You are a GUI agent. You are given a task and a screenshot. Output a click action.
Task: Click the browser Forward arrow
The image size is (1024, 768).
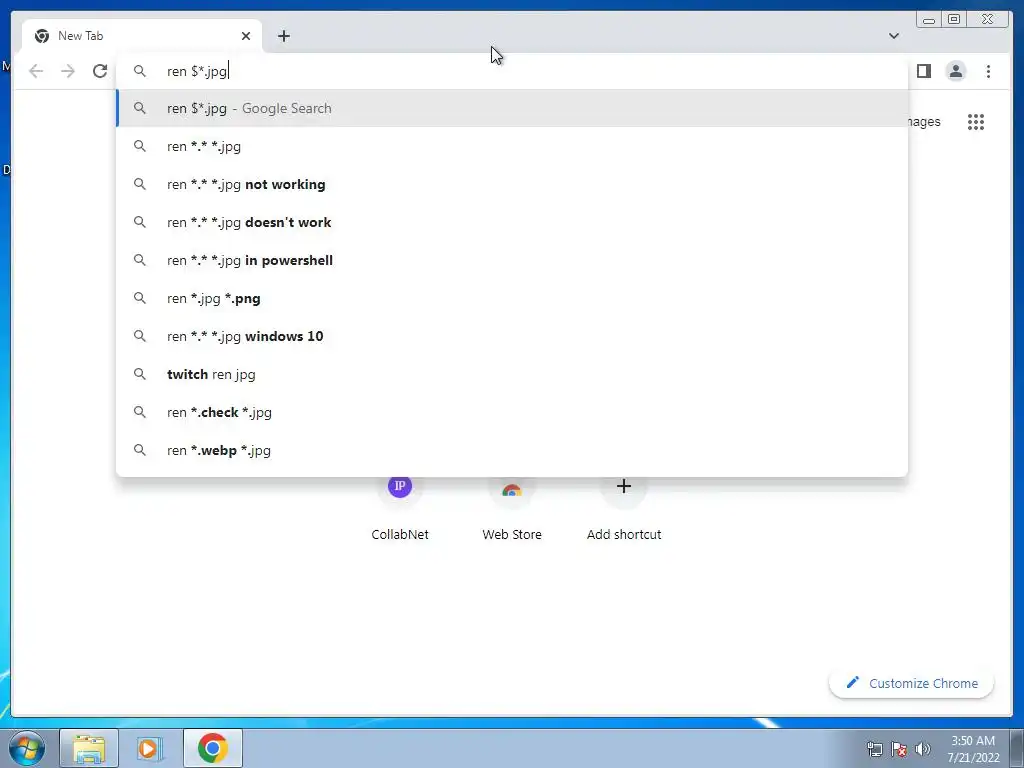68,71
